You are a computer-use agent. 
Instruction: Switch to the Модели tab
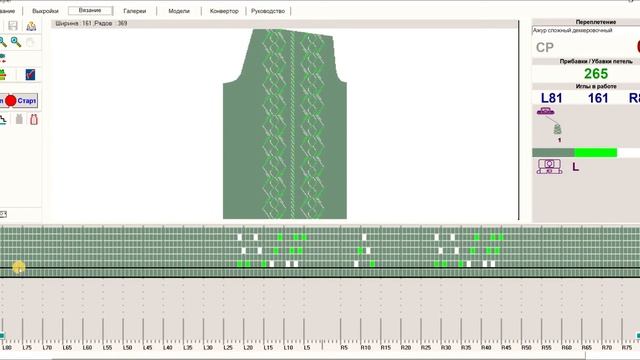point(179,11)
